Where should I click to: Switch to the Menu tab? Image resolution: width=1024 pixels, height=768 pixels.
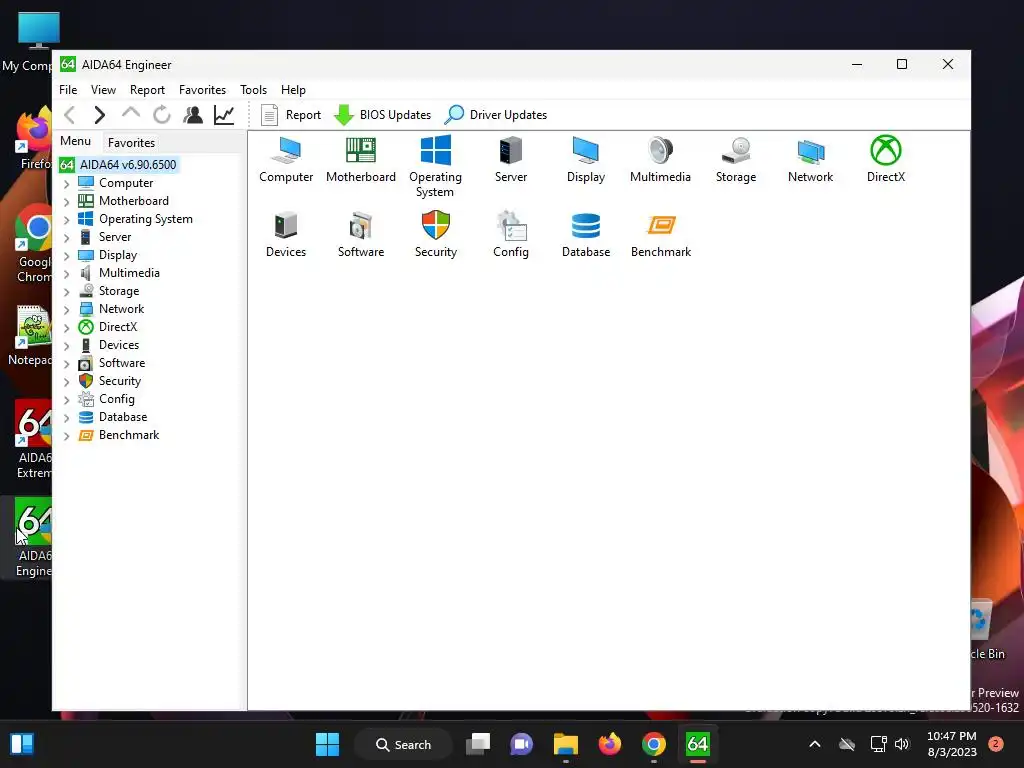click(76, 141)
